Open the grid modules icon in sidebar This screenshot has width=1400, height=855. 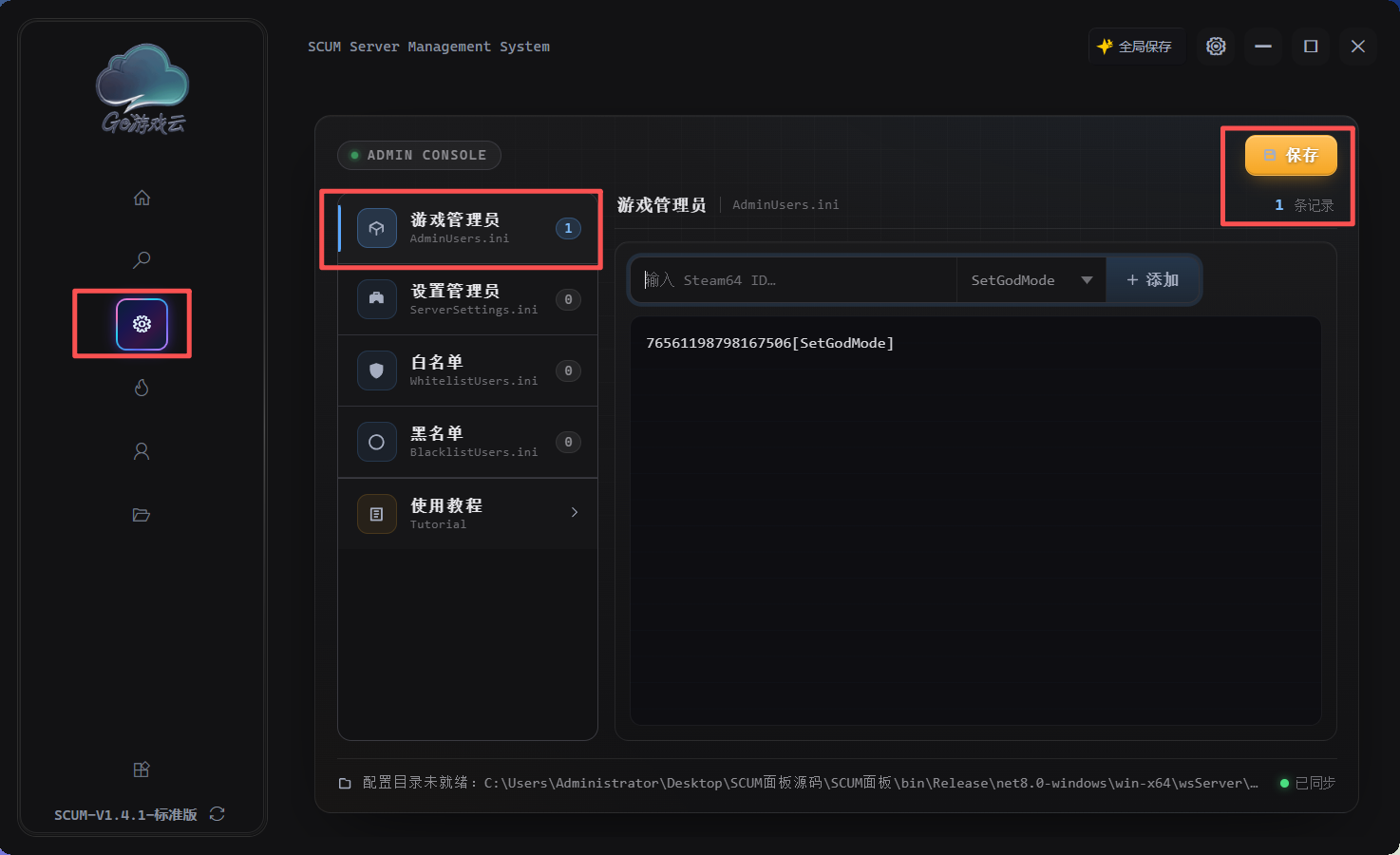(x=142, y=769)
